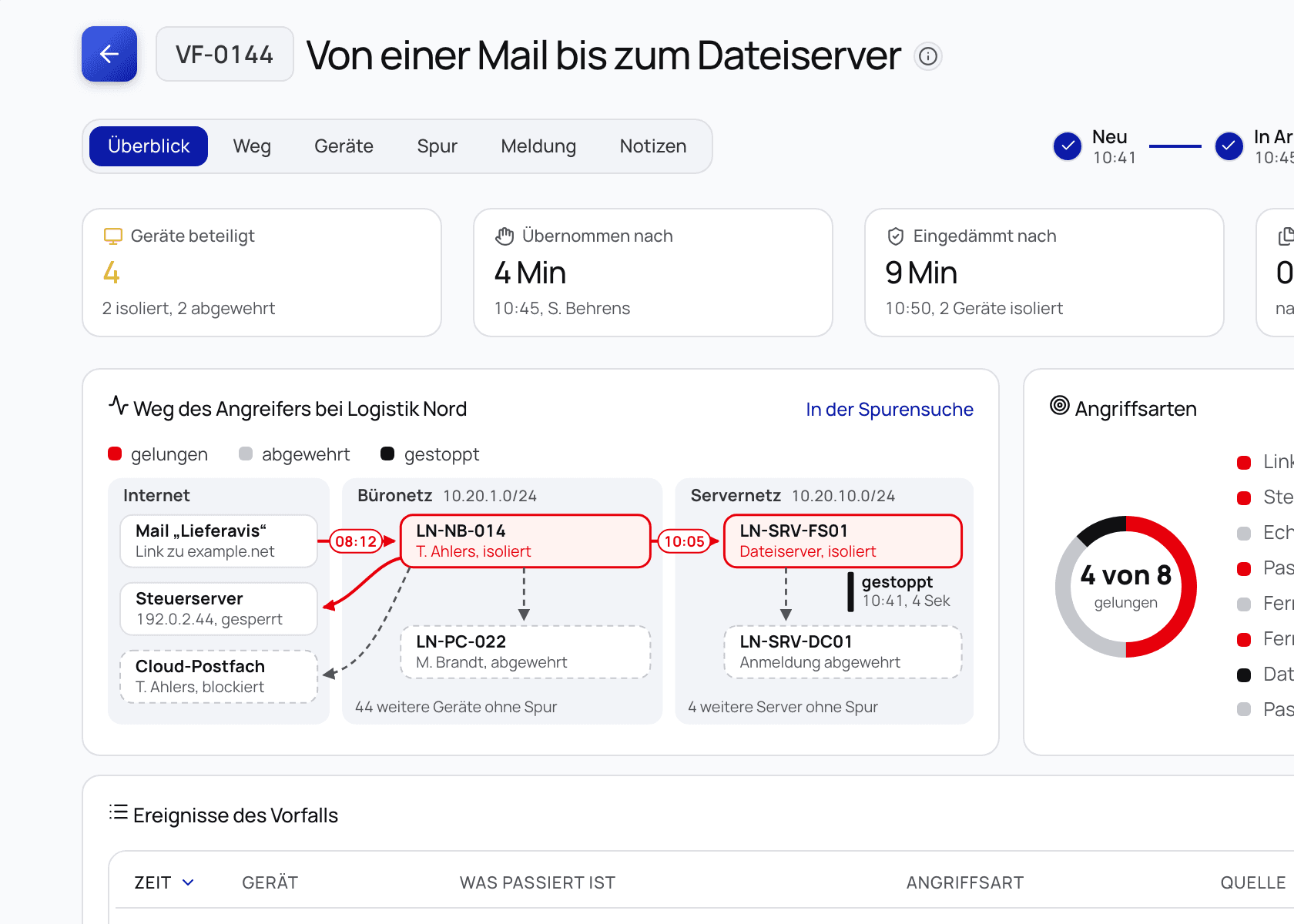1294x924 pixels.
Task: Open the Übernommen nach 4 Min card
Action: pos(653,273)
